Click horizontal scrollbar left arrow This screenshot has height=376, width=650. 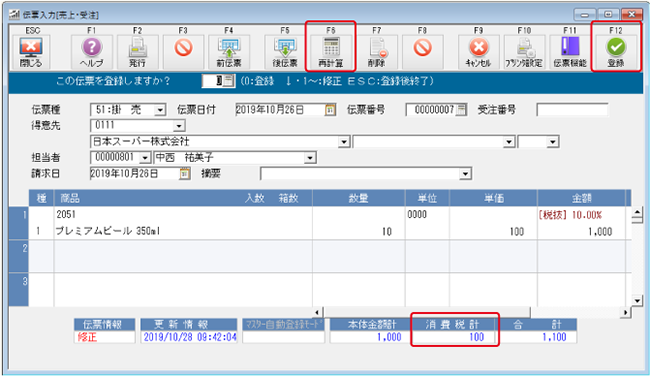317,312
